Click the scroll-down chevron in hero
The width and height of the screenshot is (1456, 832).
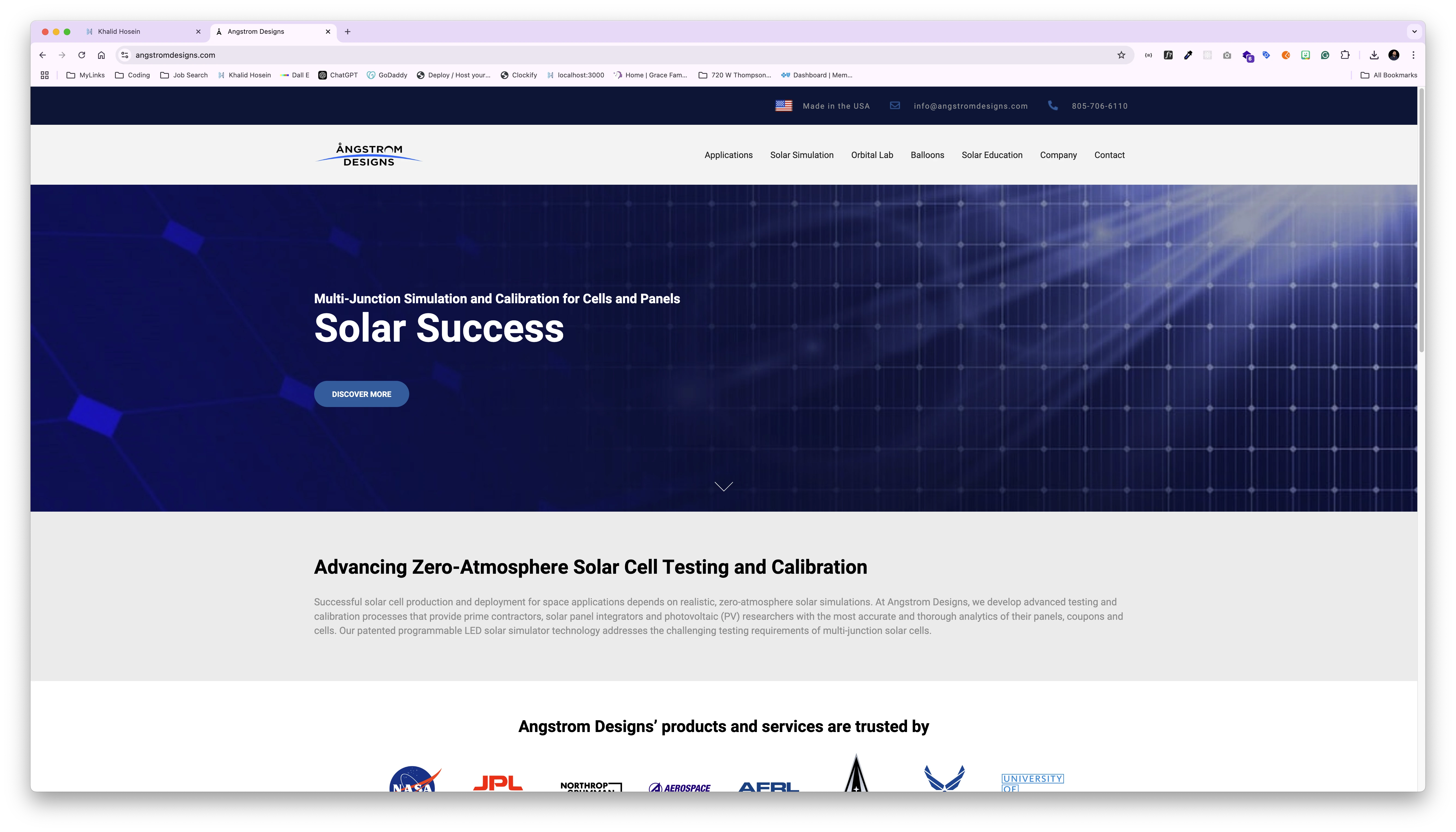[x=723, y=486]
